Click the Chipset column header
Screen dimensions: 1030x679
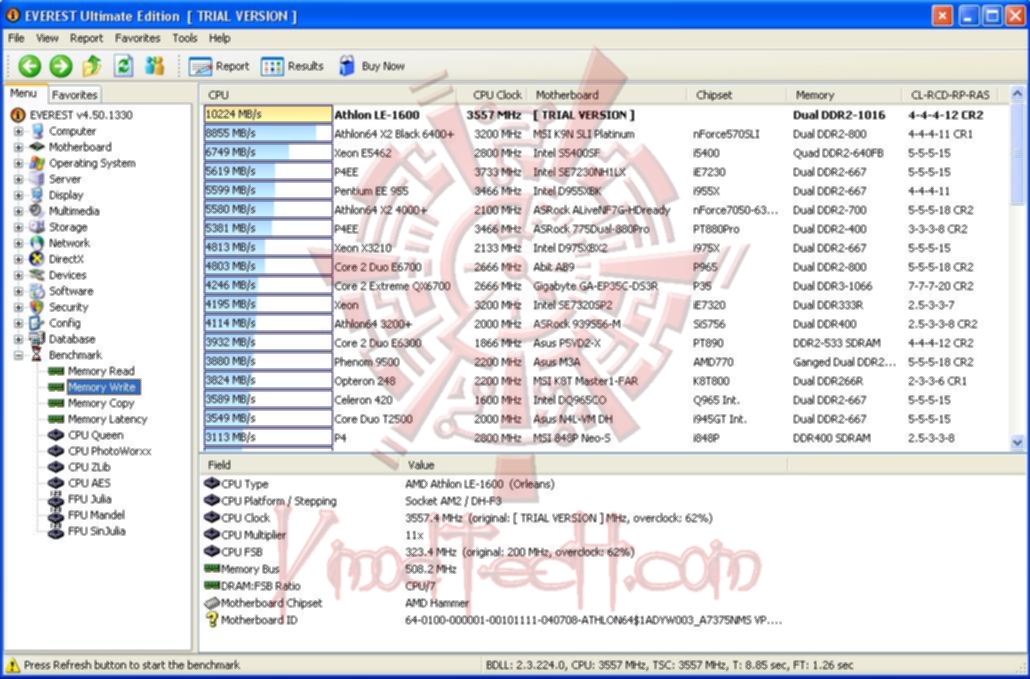tap(736, 95)
